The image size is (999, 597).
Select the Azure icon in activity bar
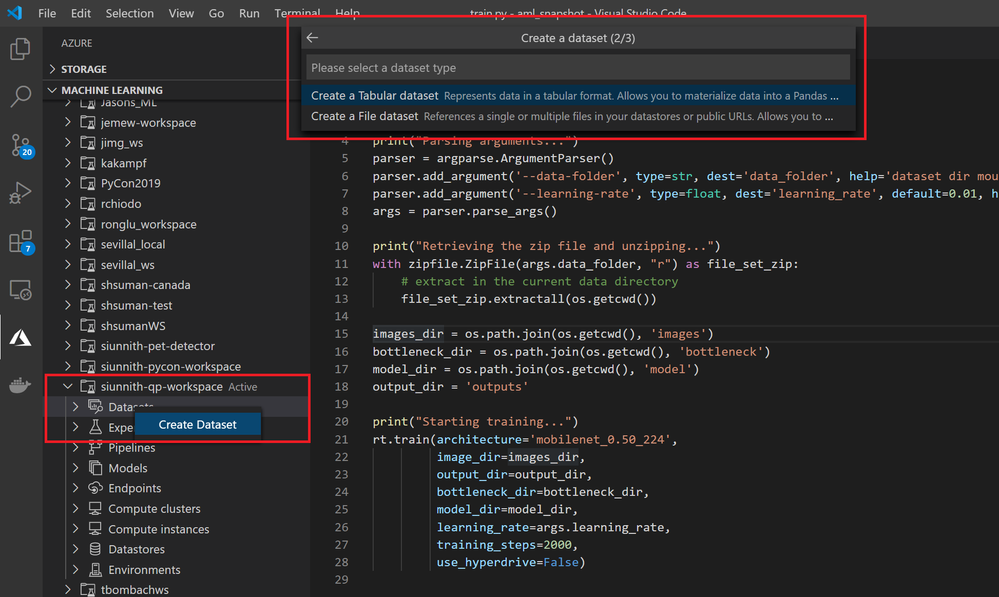20,338
